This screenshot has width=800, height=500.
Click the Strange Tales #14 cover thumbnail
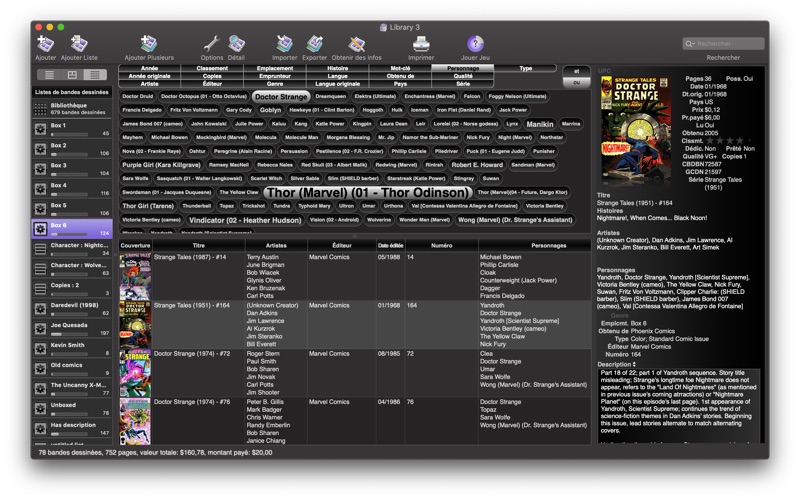pos(135,276)
